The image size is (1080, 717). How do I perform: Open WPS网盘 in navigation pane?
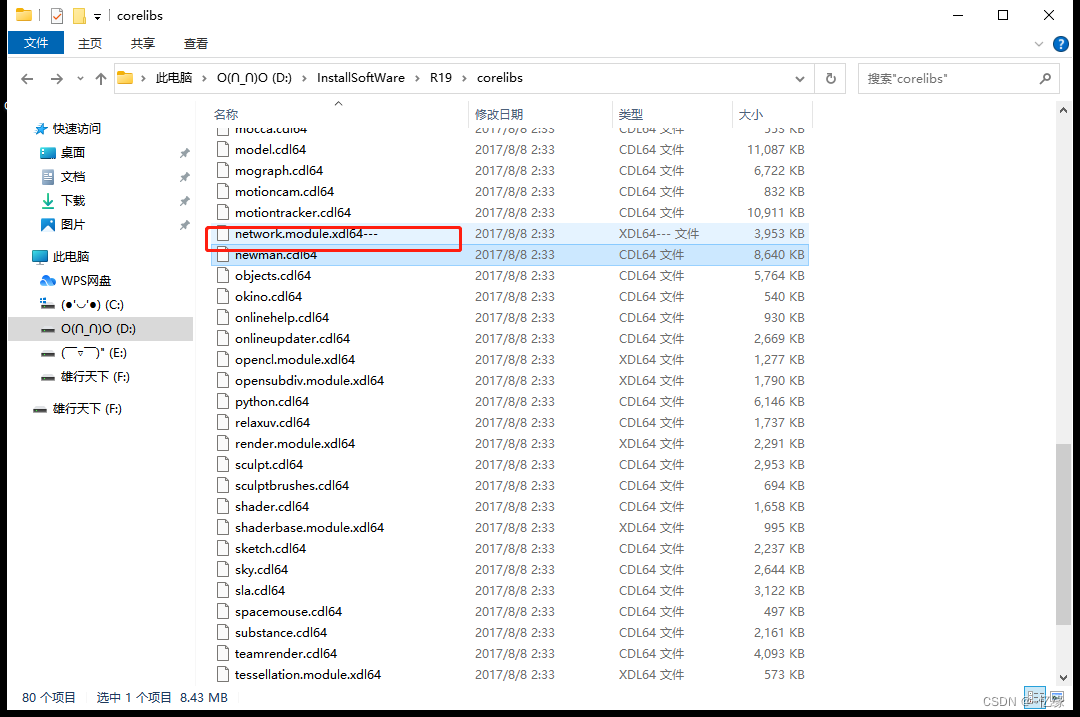pos(85,281)
